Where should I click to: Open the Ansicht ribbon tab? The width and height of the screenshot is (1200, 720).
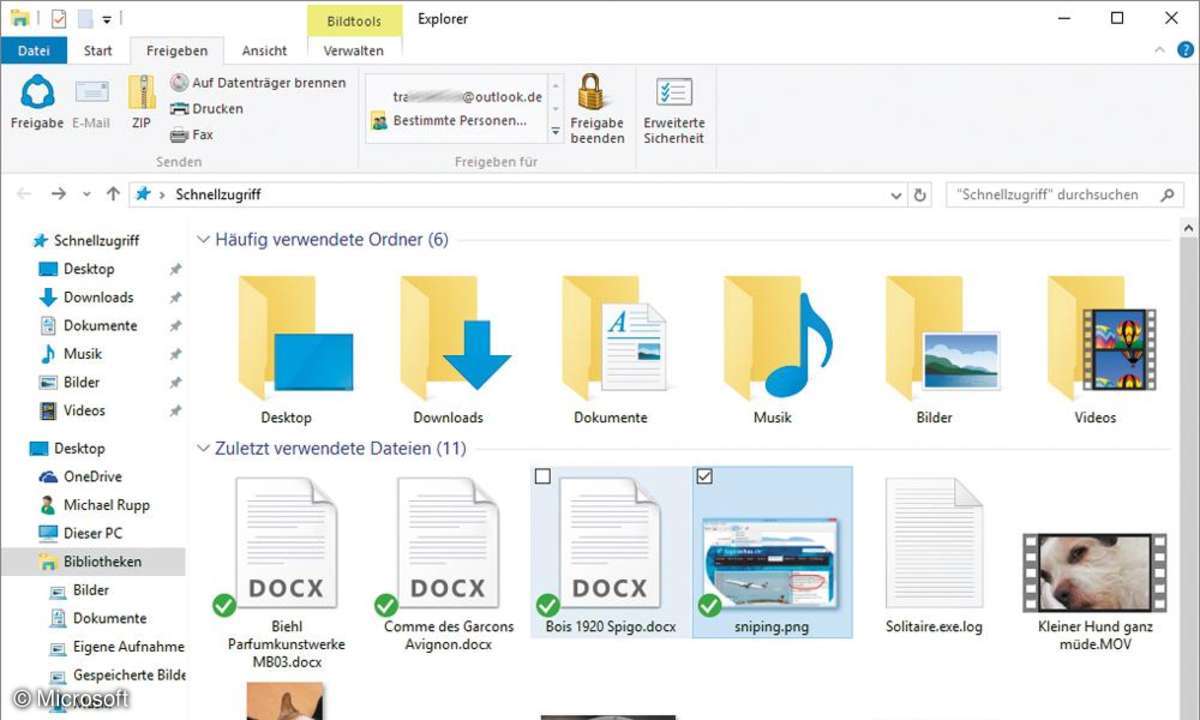click(x=265, y=50)
